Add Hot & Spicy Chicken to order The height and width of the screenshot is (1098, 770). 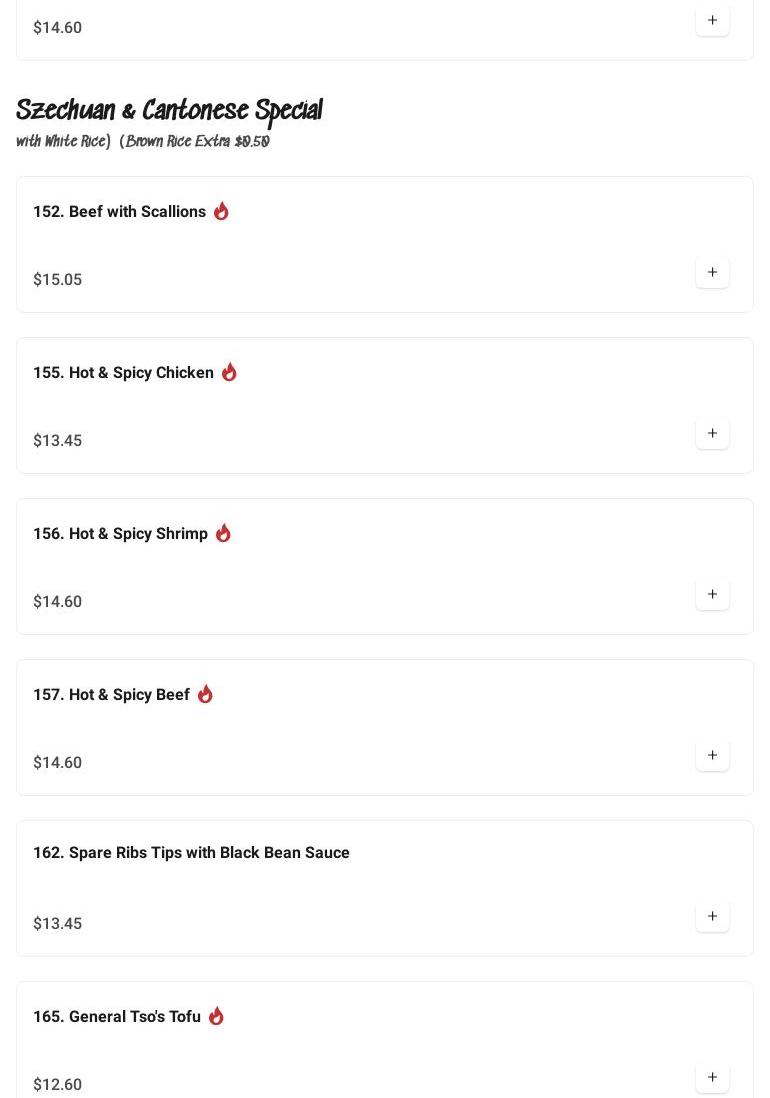[712, 434]
